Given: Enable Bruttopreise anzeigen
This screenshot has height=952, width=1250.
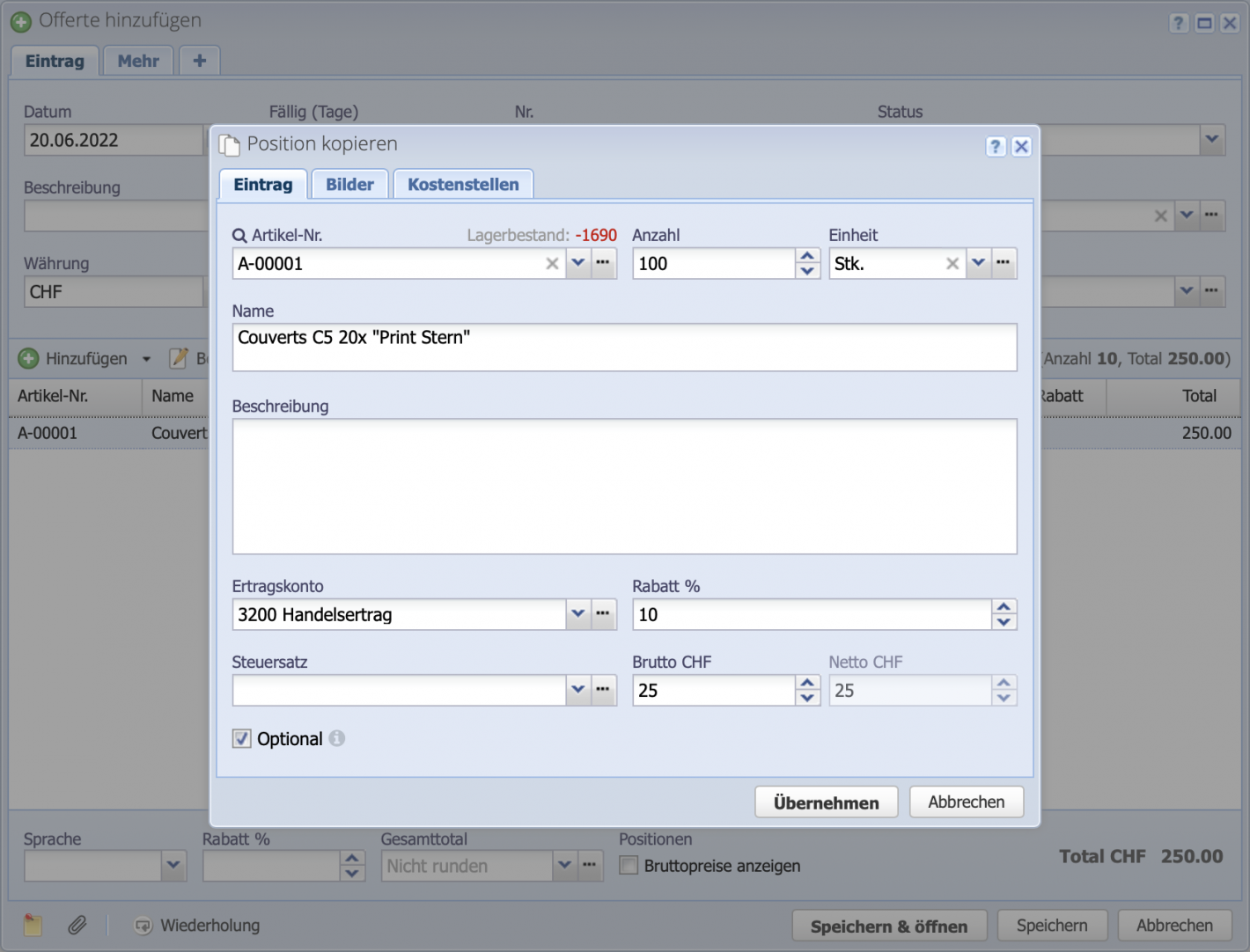Looking at the screenshot, I should pos(629,866).
